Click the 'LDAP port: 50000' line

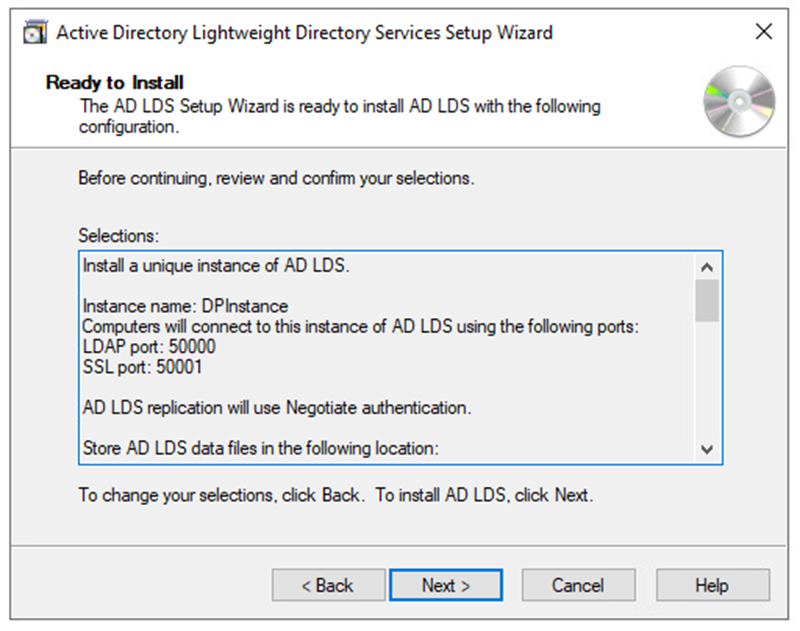[149, 346]
